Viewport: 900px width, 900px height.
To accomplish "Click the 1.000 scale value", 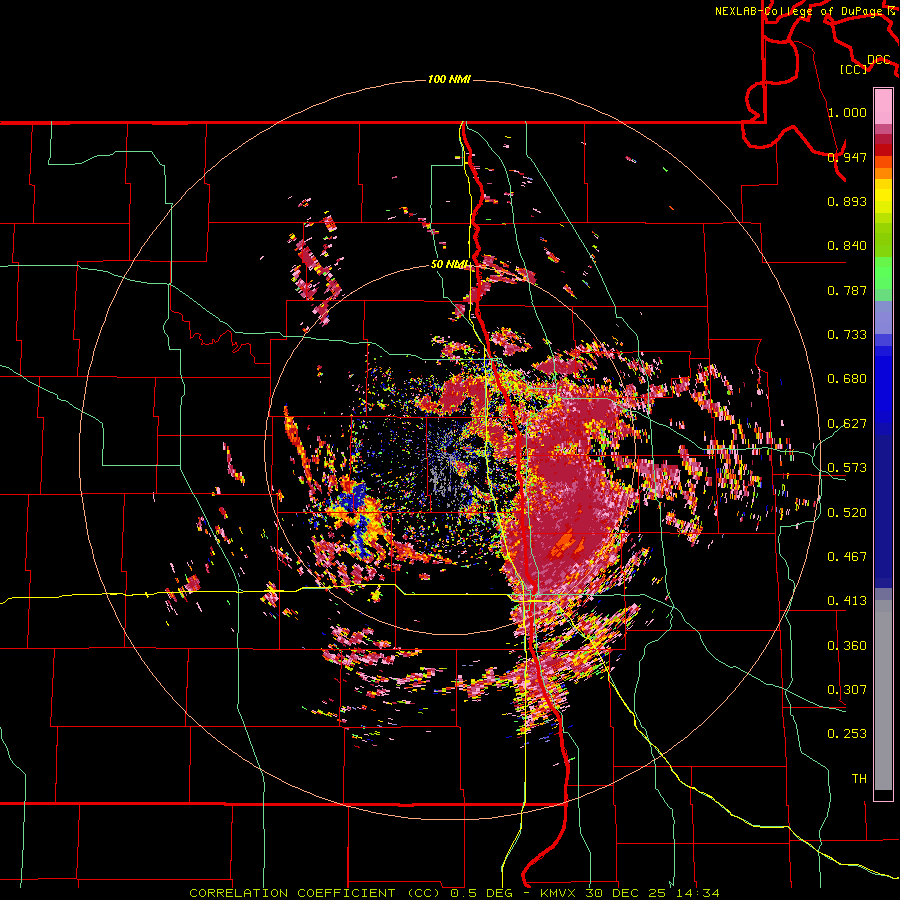I will coord(847,112).
